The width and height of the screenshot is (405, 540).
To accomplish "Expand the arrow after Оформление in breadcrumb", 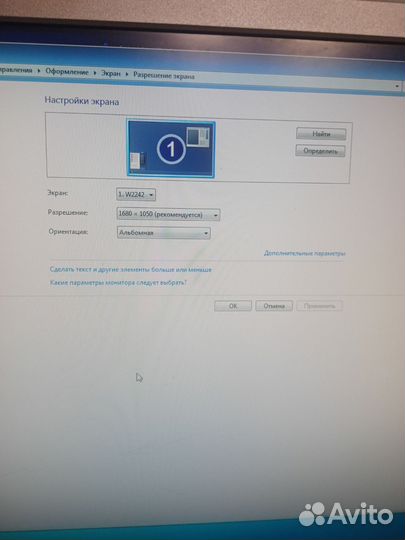I will tap(95, 73).
